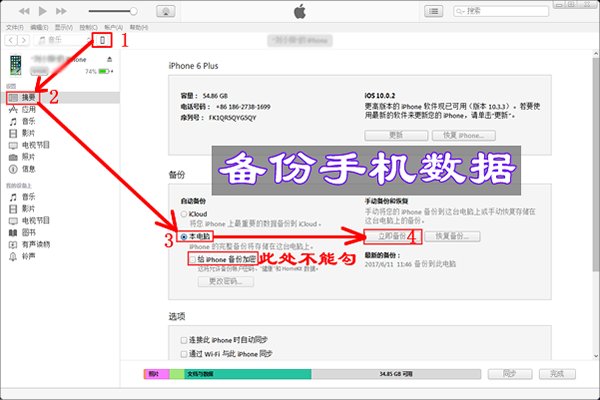Screen dimensions: 600x400
Task: Enable 通过 Wi-Fi 与此 iPhone 同步 checkbox
Action: tap(184, 354)
